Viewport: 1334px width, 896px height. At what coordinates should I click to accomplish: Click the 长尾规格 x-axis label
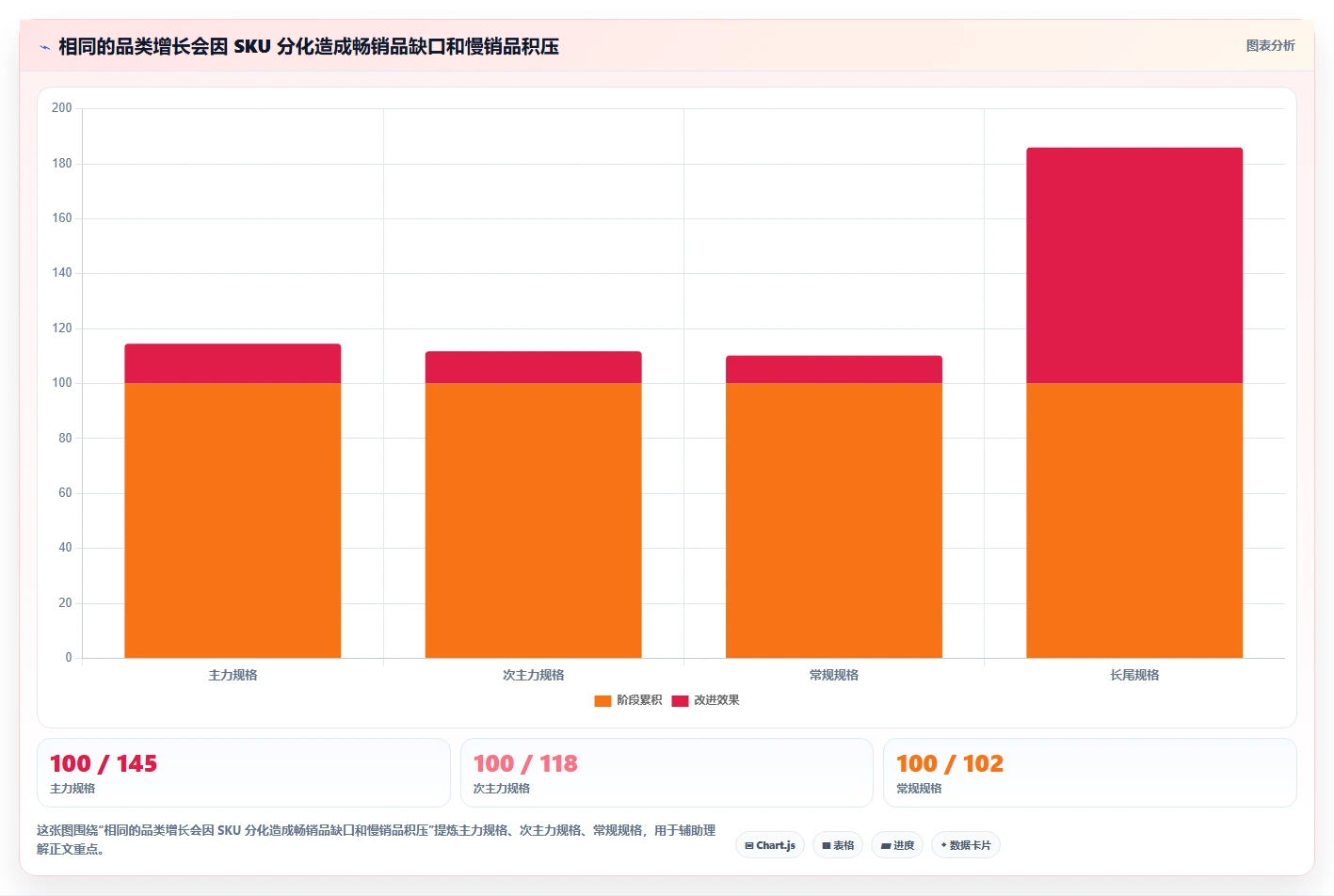point(1134,675)
